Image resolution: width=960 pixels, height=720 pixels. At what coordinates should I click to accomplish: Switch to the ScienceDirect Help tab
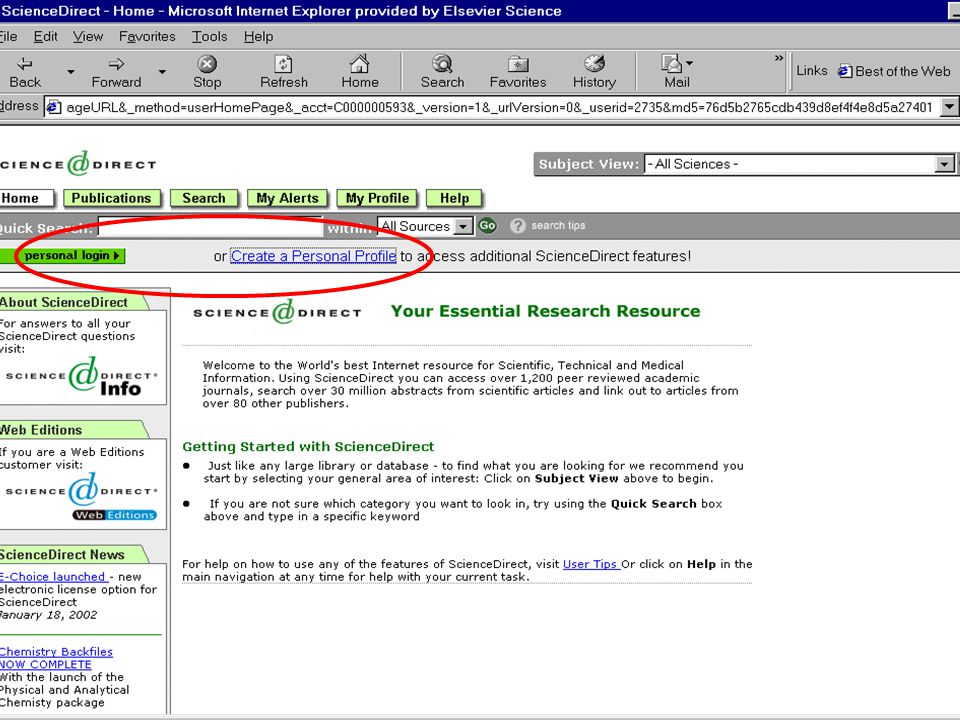pos(454,198)
